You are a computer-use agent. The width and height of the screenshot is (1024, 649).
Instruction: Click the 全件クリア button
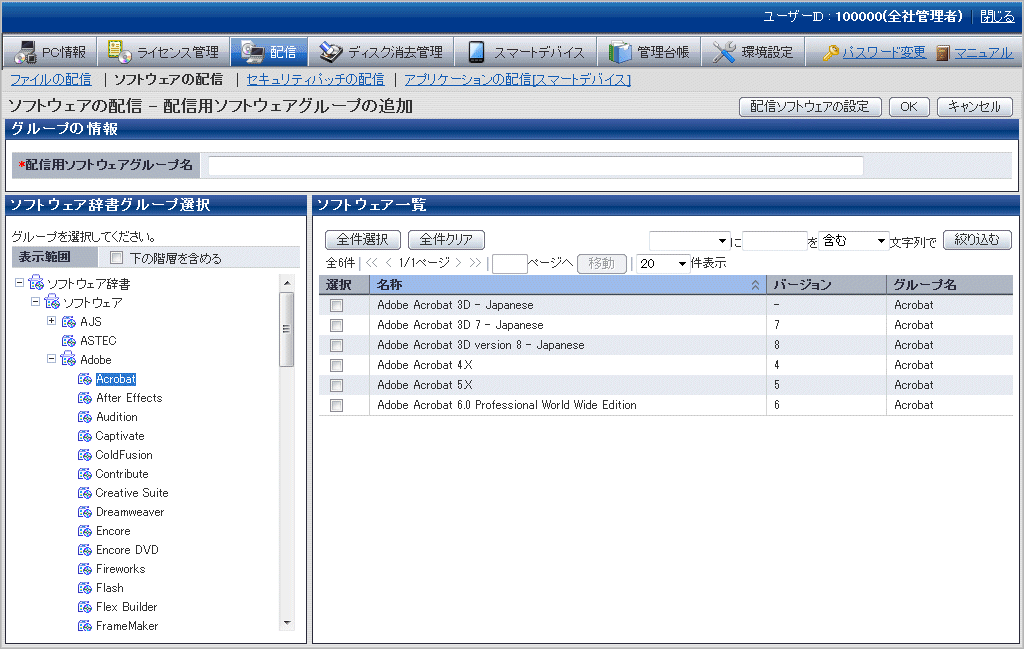pyautogui.click(x=446, y=240)
